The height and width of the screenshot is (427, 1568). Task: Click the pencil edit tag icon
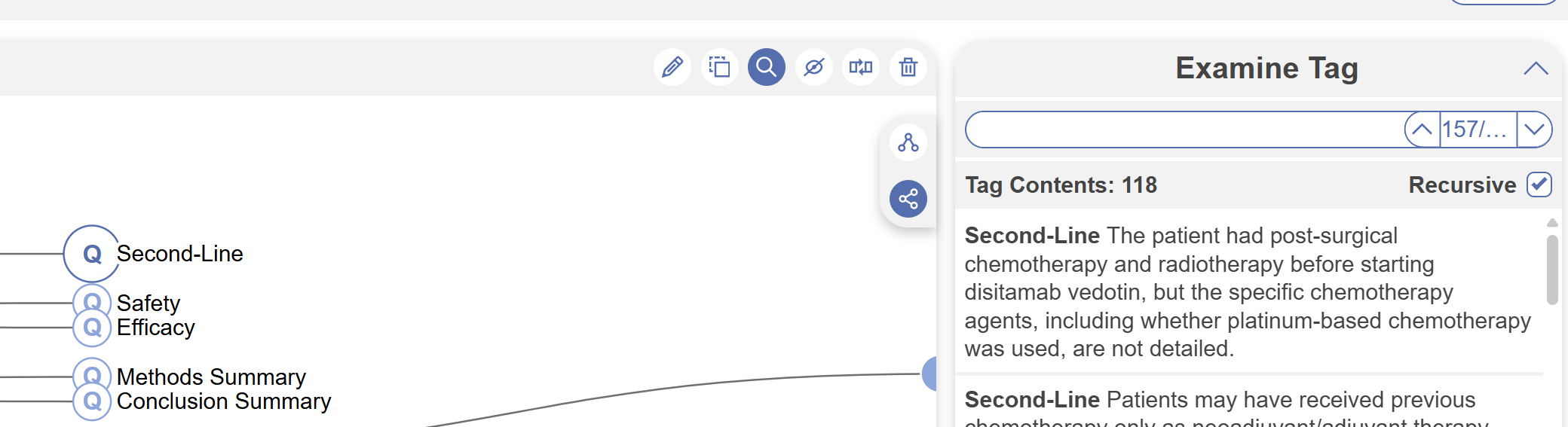click(x=672, y=68)
